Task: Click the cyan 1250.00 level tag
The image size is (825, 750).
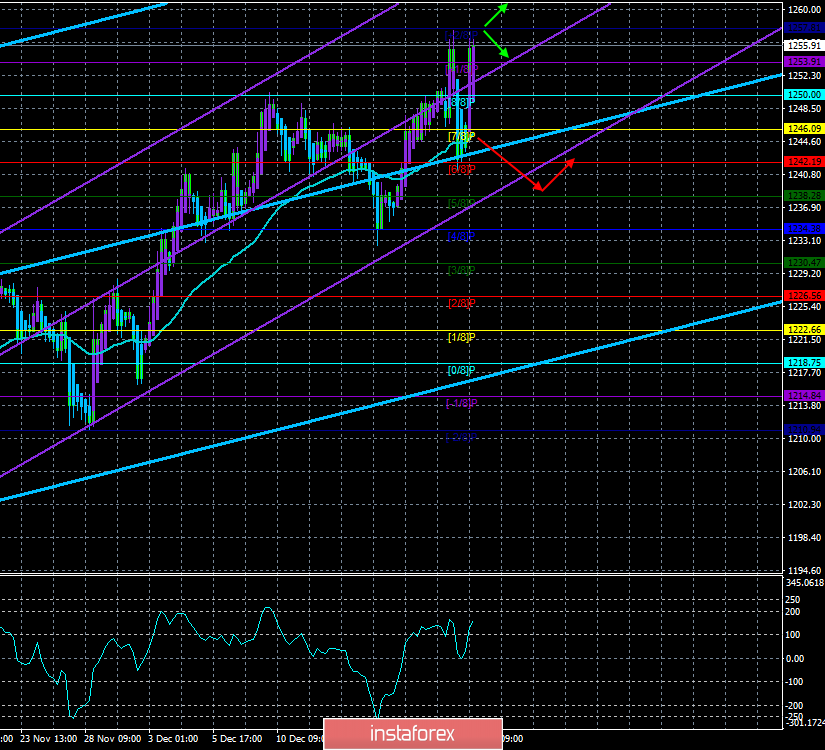Action: coord(804,95)
